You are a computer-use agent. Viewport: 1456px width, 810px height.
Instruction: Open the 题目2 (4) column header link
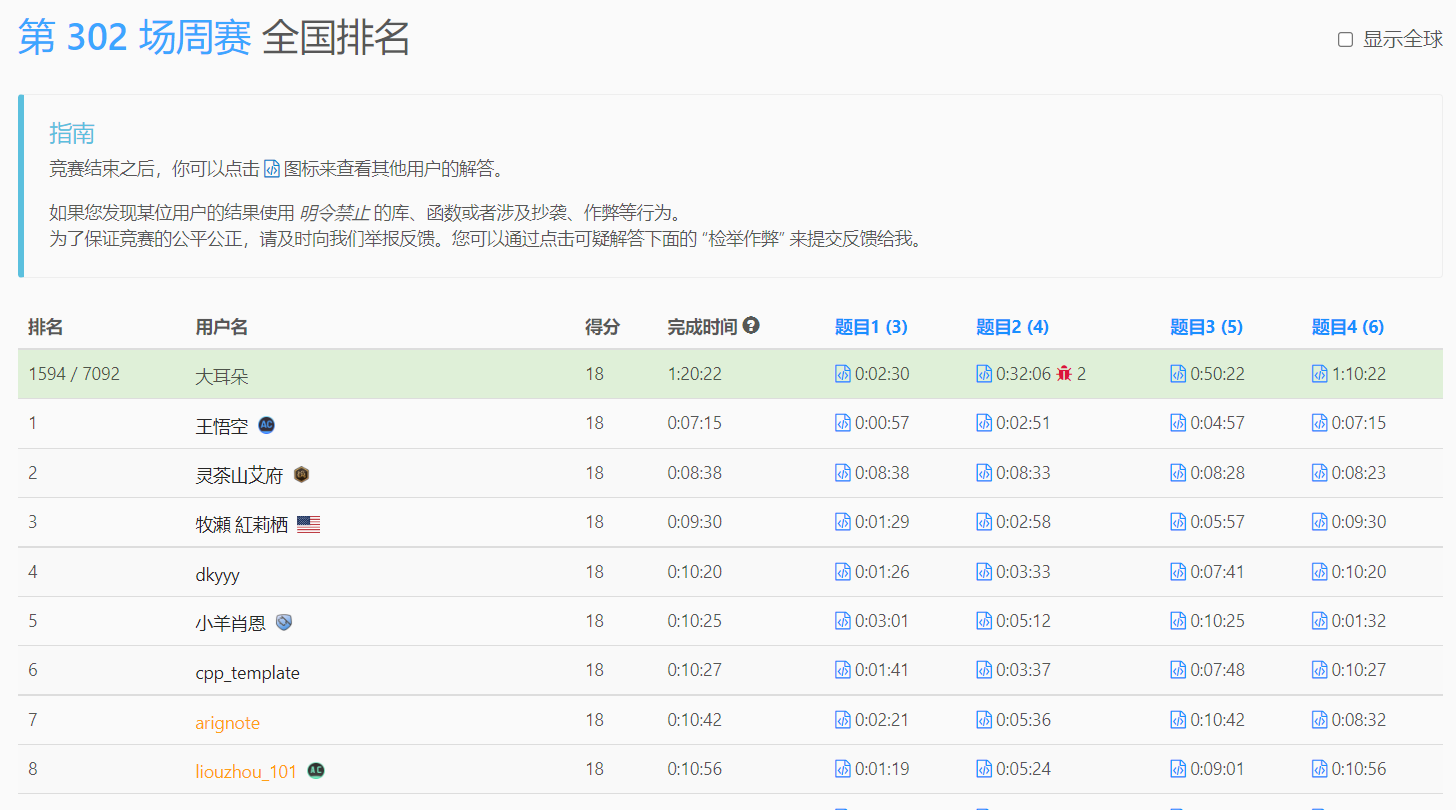(x=1012, y=327)
